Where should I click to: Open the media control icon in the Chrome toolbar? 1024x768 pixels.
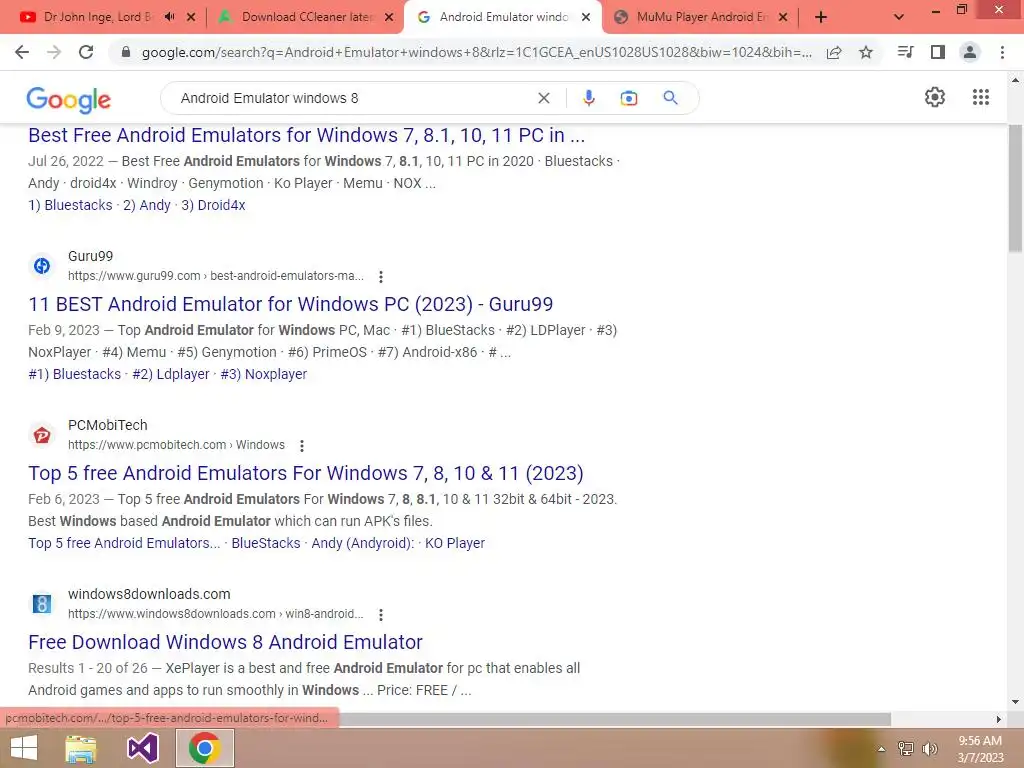905,52
